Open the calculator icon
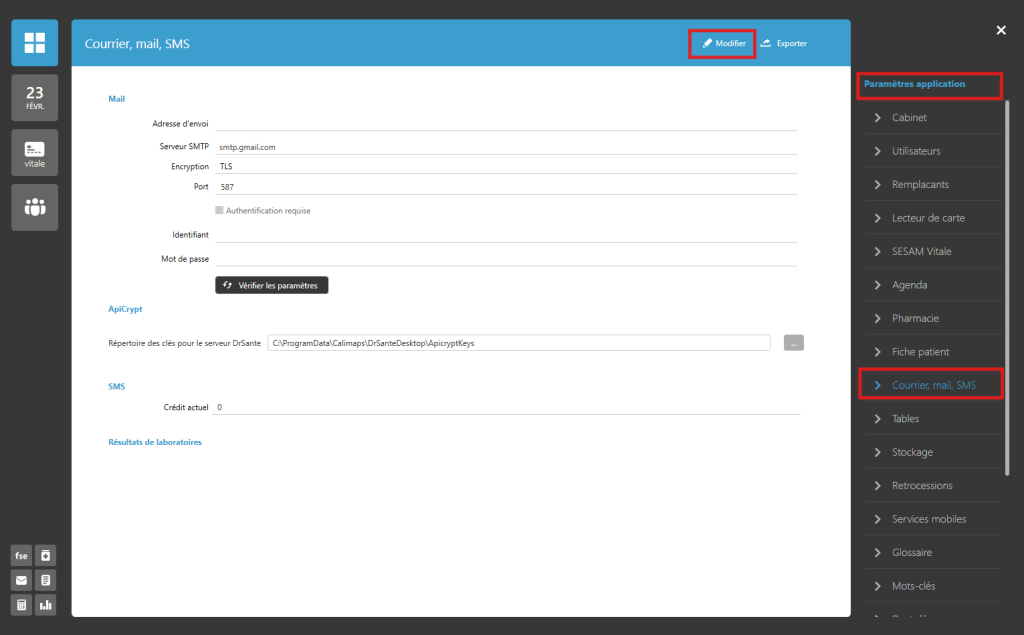 pyautogui.click(x=21, y=605)
